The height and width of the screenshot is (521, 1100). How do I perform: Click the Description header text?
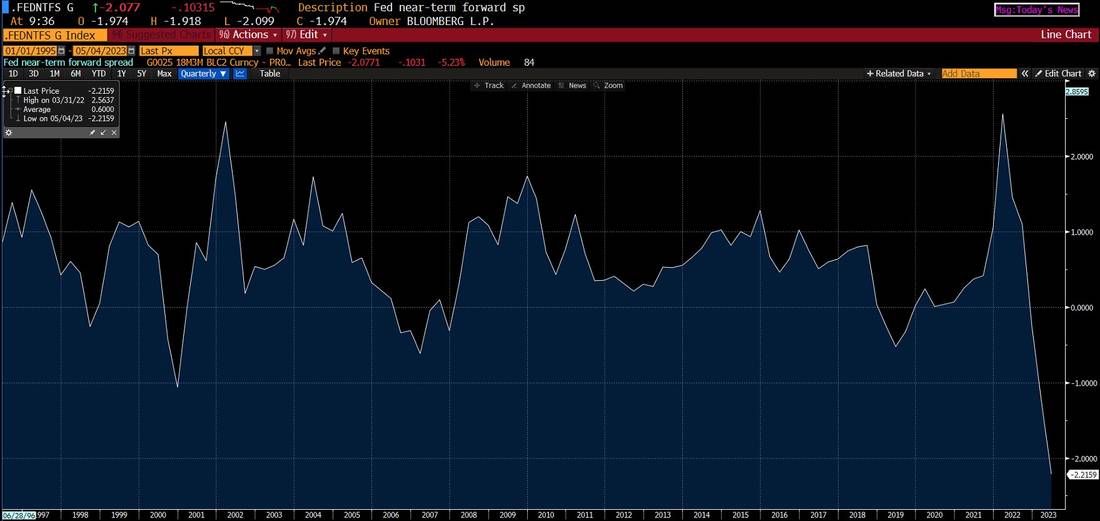point(332,8)
